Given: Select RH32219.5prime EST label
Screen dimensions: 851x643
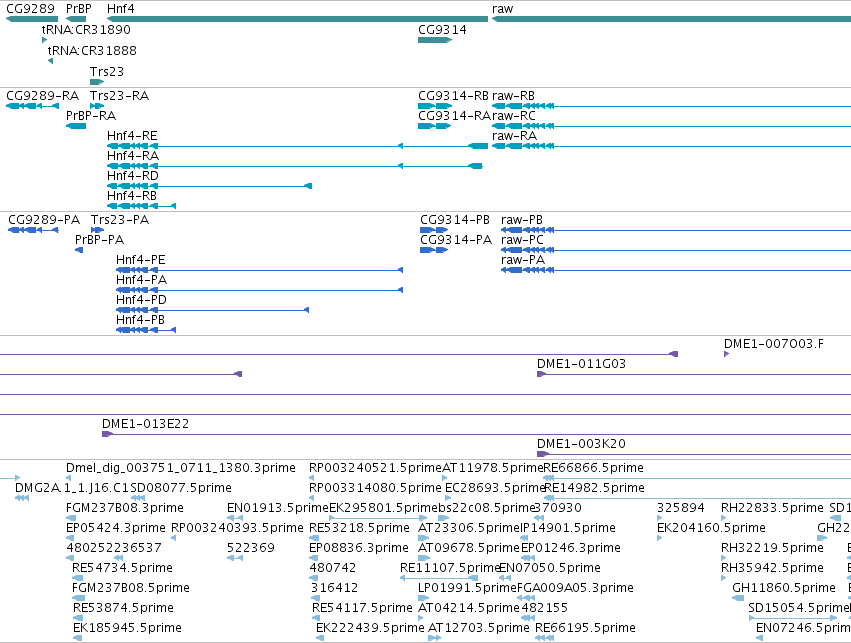Looking at the screenshot, I should coord(772,548).
